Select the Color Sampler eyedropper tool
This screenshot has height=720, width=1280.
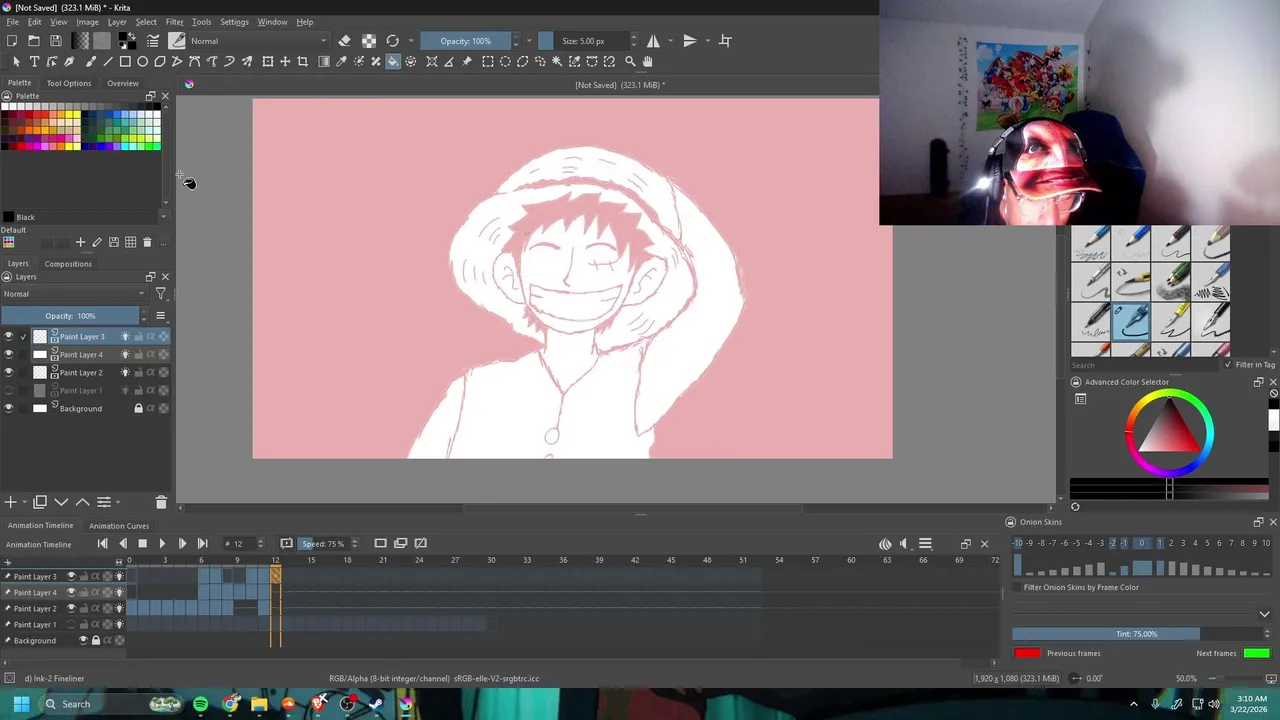tap(341, 62)
